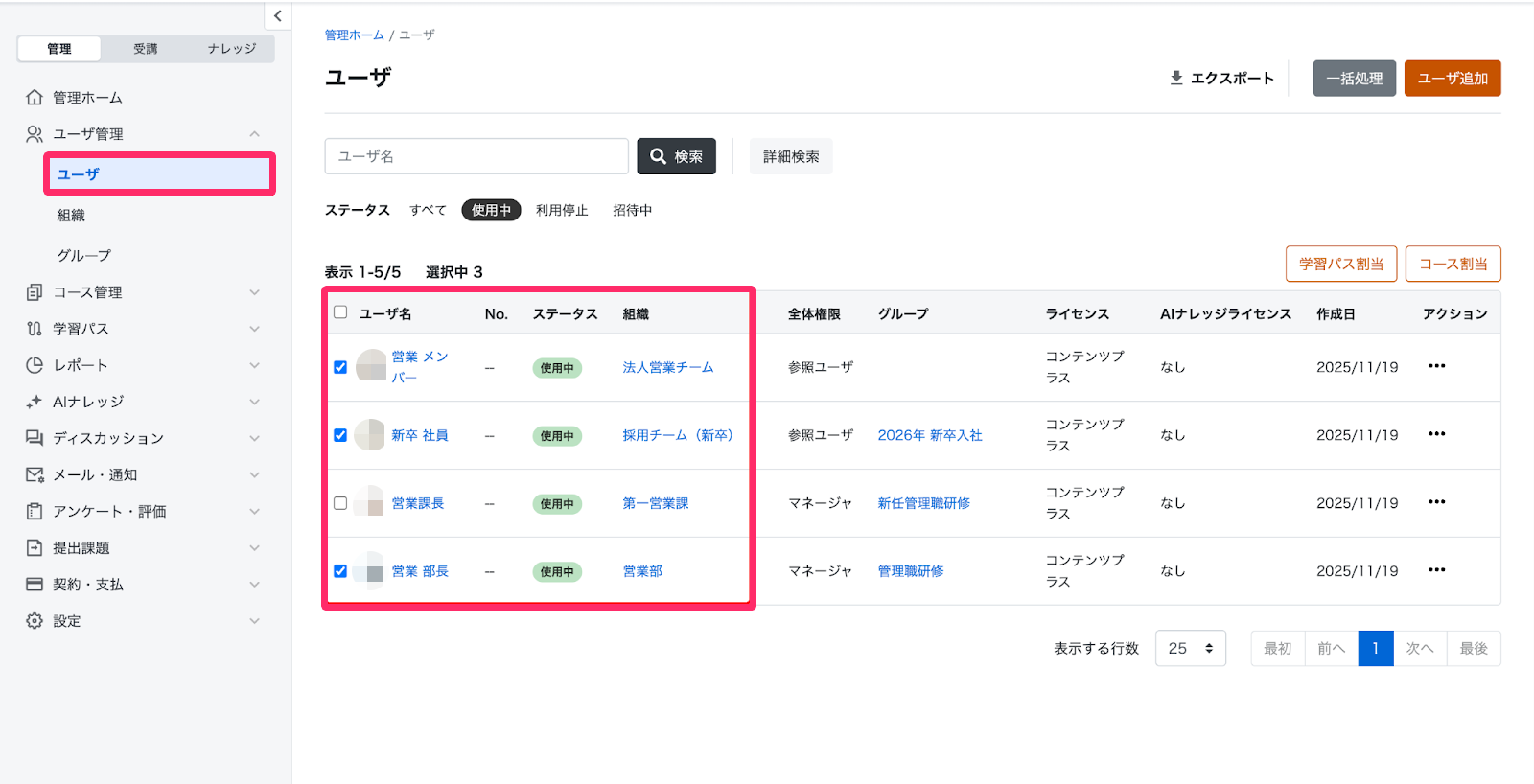Click the submission icon beside 提出課題
Screen dimensions: 1534x784
pyautogui.click(x=35, y=547)
